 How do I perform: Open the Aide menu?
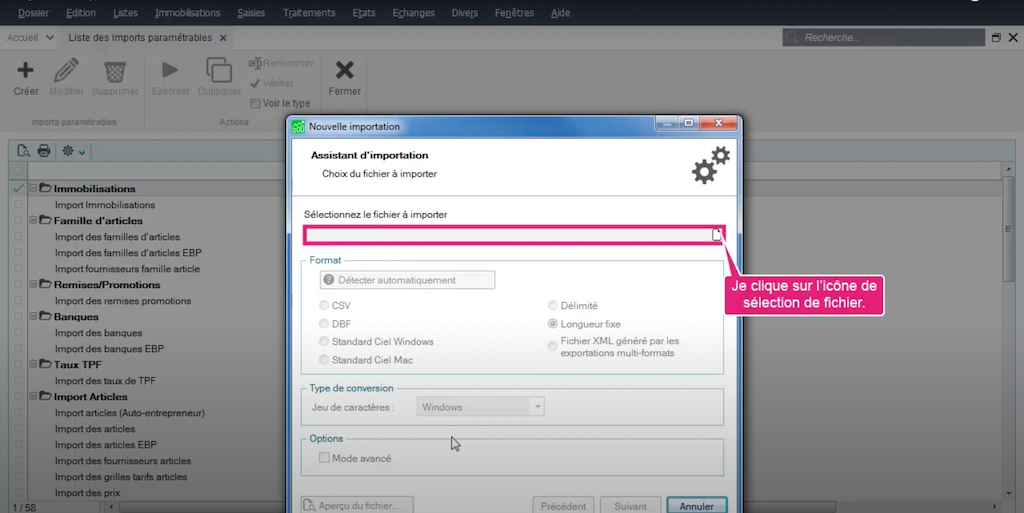[560, 12]
